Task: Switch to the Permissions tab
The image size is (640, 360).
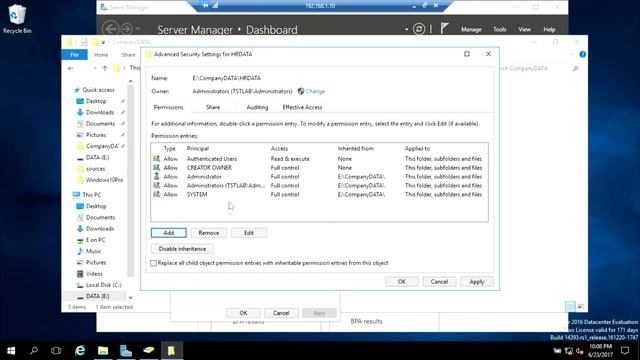Action: tap(168, 107)
